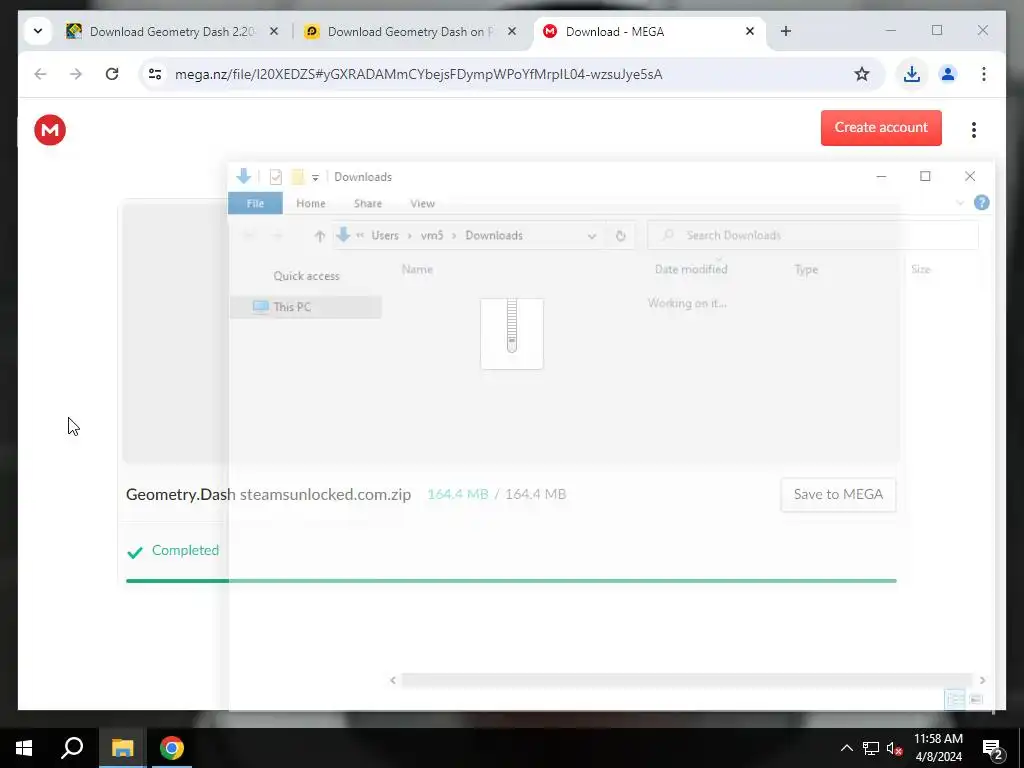
Task: Select This PC in navigation pane
Action: coord(306,307)
